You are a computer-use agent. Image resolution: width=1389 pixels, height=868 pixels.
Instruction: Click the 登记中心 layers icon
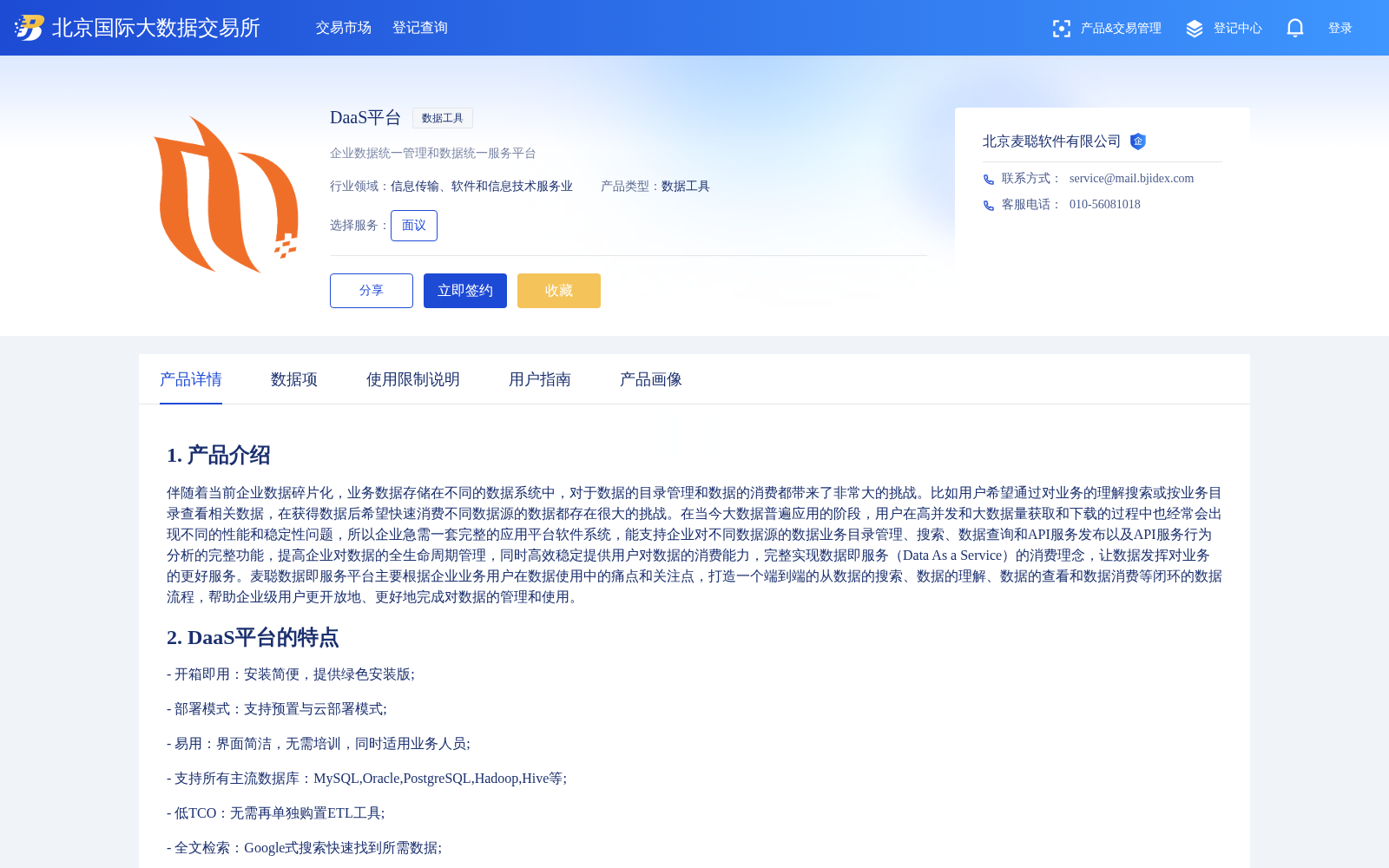pyautogui.click(x=1195, y=29)
